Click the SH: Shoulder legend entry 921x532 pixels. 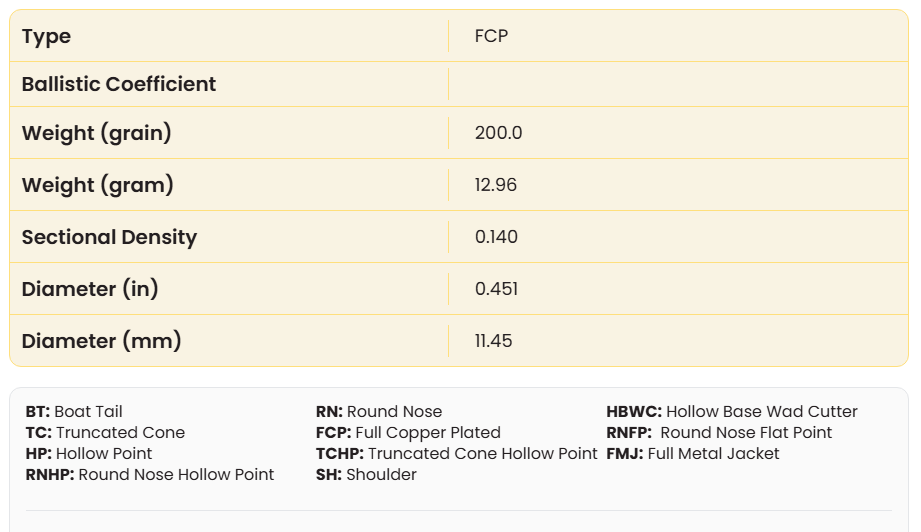[x=366, y=475]
